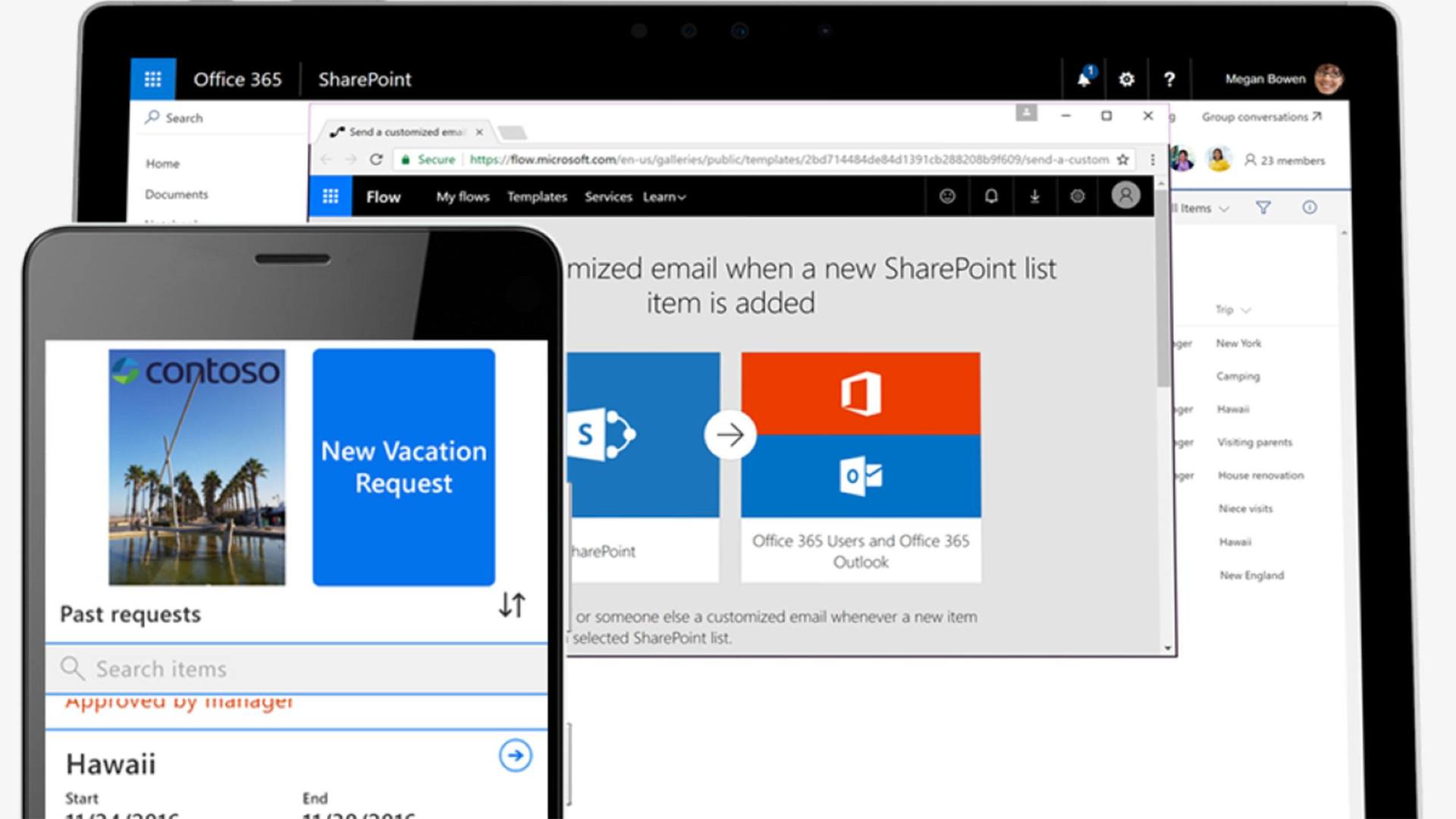Open the Hawaii request arrow in phone app
Screen dimensions: 1456x819
pos(516,755)
